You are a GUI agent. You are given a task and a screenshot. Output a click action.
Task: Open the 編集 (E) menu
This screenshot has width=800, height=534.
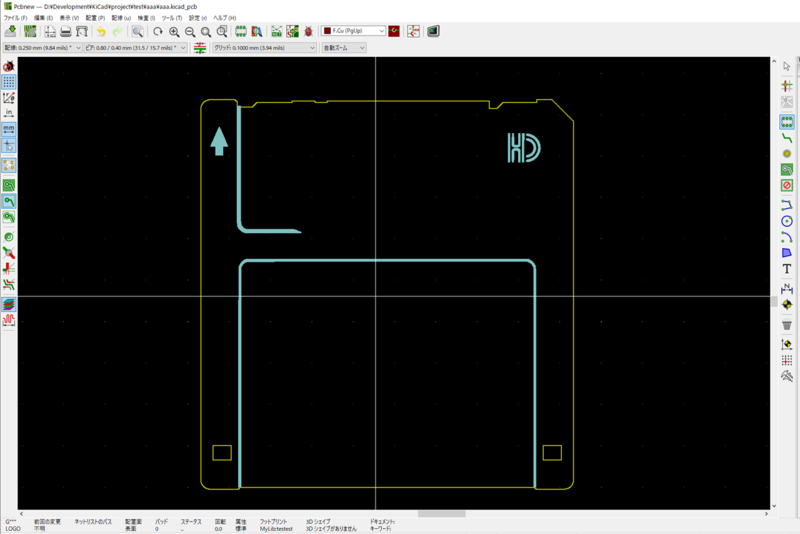[x=43, y=18]
